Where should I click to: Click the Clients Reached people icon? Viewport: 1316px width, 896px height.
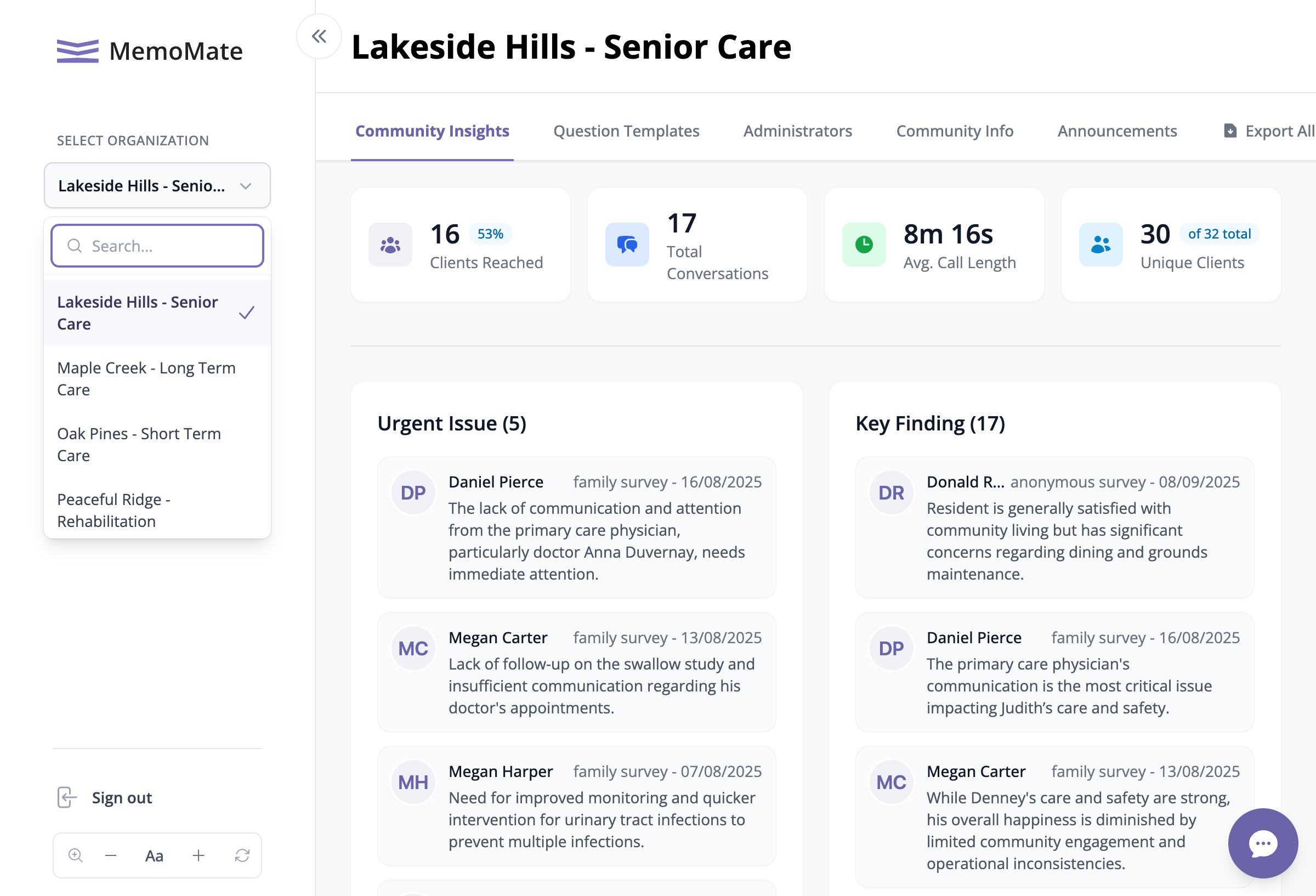click(x=390, y=245)
